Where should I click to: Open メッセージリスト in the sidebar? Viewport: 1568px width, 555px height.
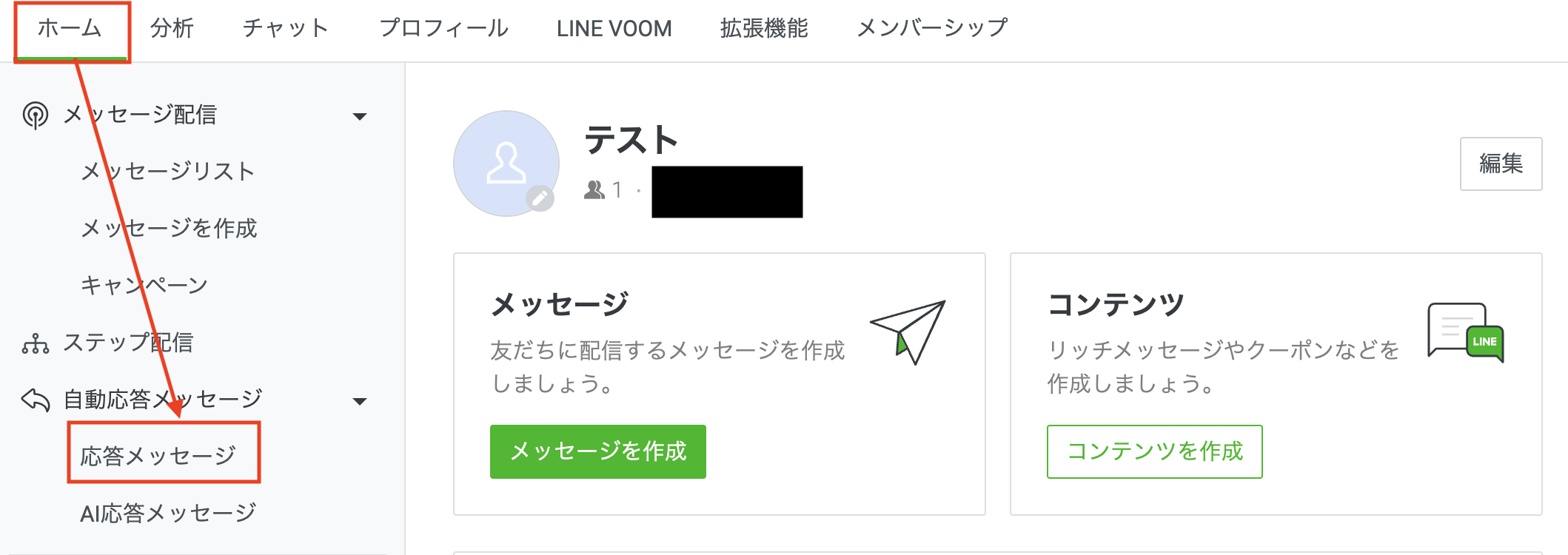pyautogui.click(x=168, y=172)
